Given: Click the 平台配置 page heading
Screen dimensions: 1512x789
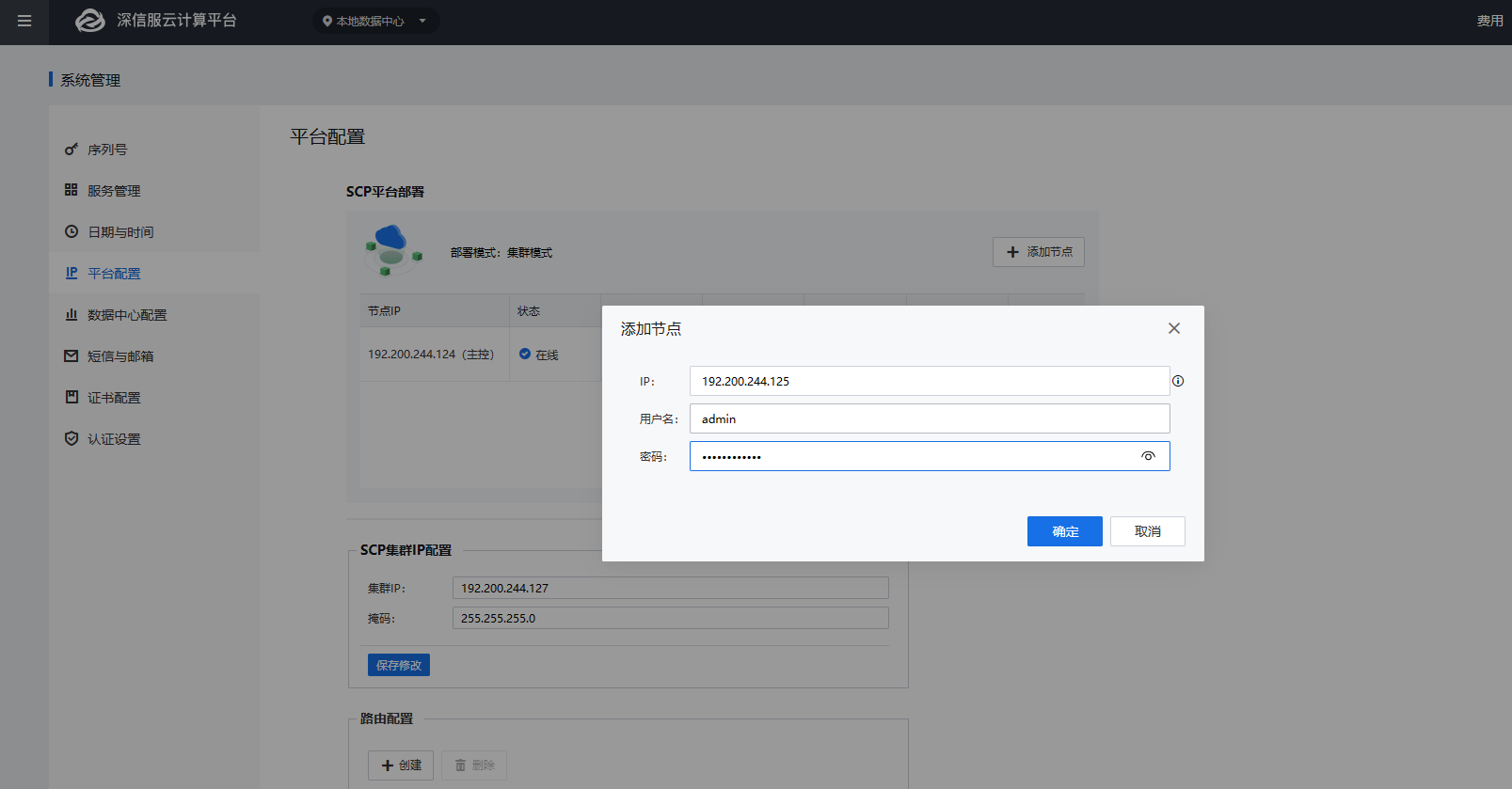Looking at the screenshot, I should [x=327, y=137].
